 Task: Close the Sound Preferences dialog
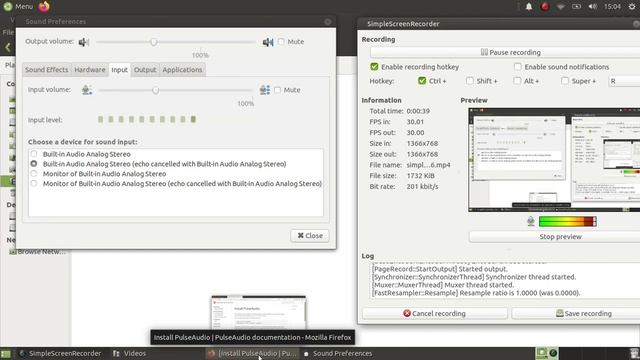pos(310,236)
